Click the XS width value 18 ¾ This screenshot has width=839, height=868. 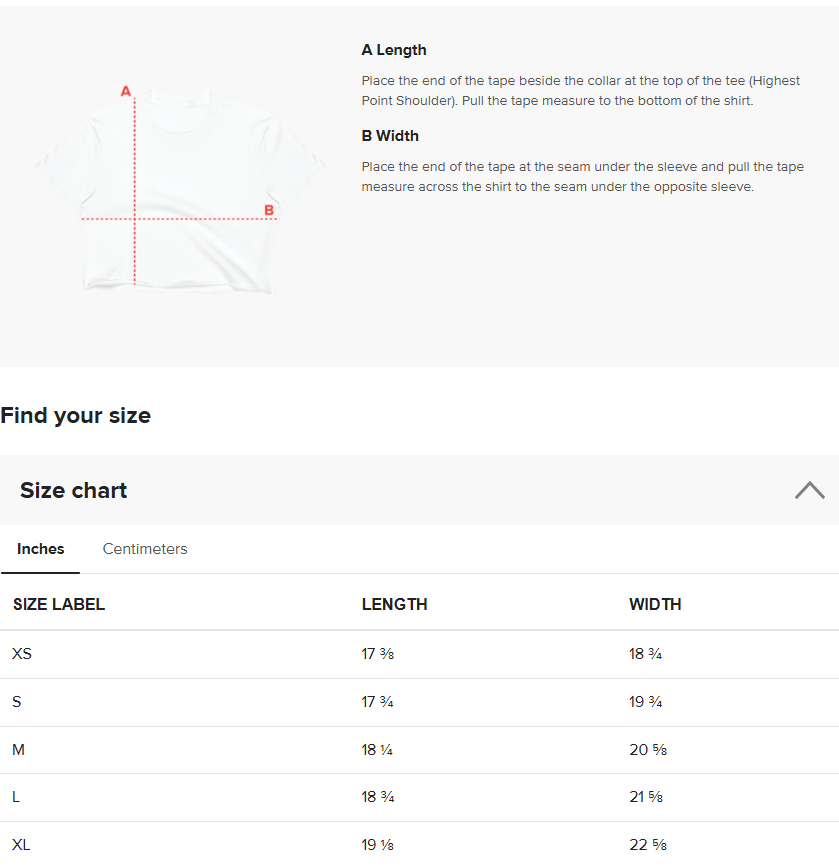pyautogui.click(x=645, y=654)
